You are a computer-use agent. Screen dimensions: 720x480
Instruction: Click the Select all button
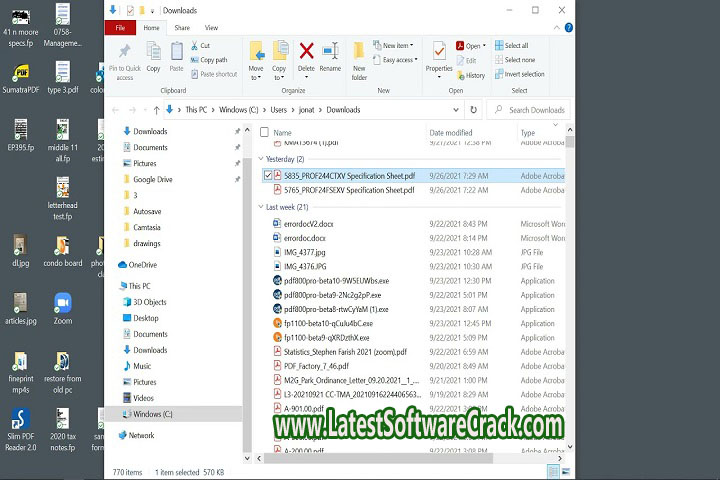(x=516, y=45)
